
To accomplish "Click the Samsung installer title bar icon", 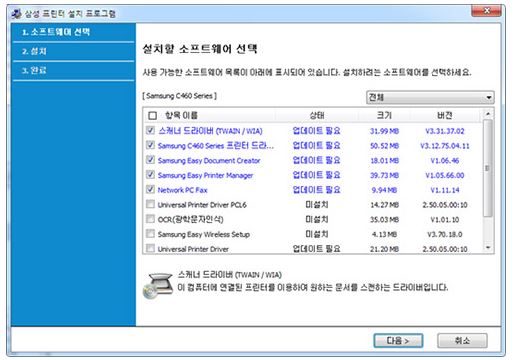I will [16, 14].
